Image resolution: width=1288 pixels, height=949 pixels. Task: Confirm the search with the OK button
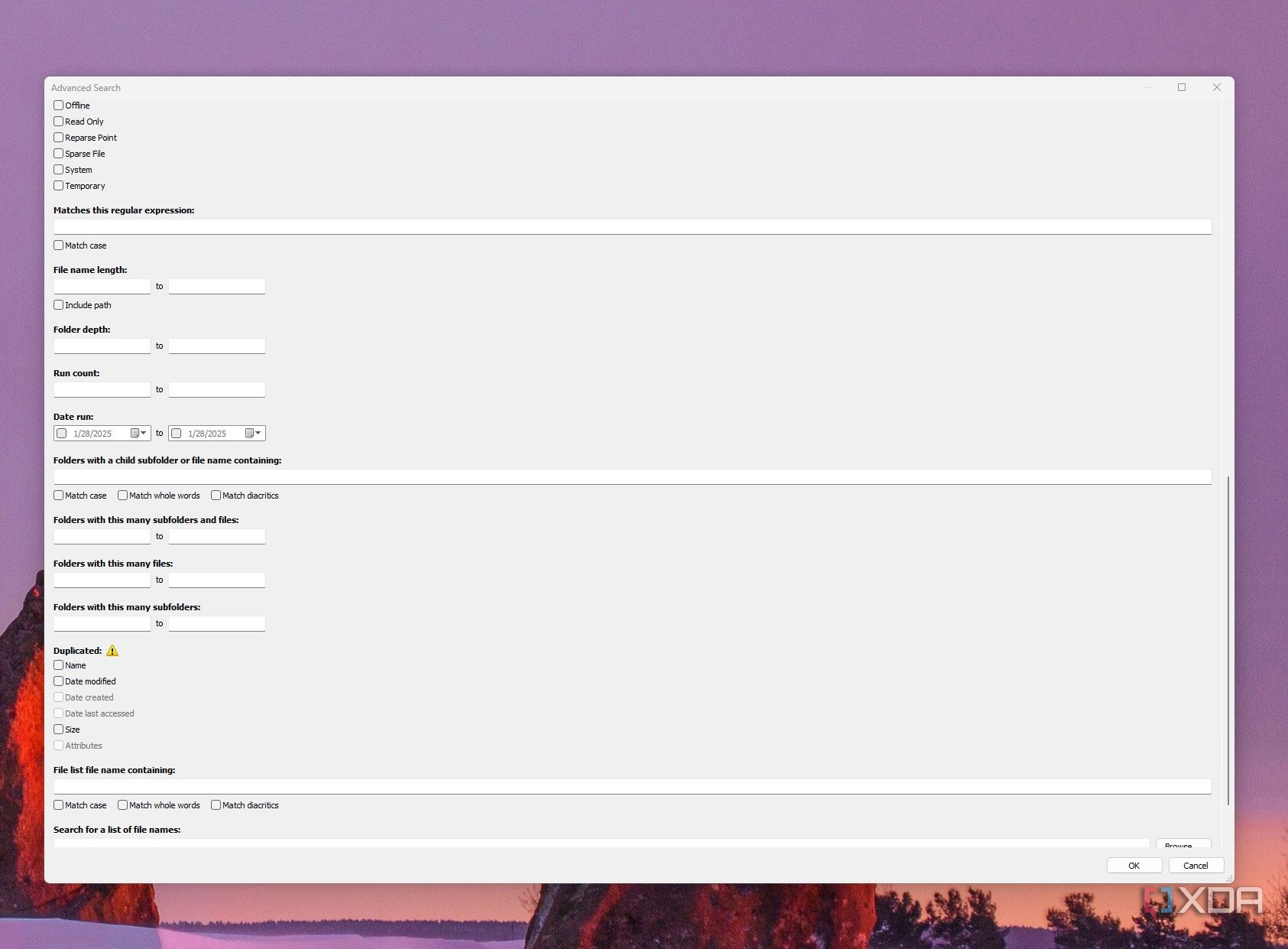coord(1134,866)
